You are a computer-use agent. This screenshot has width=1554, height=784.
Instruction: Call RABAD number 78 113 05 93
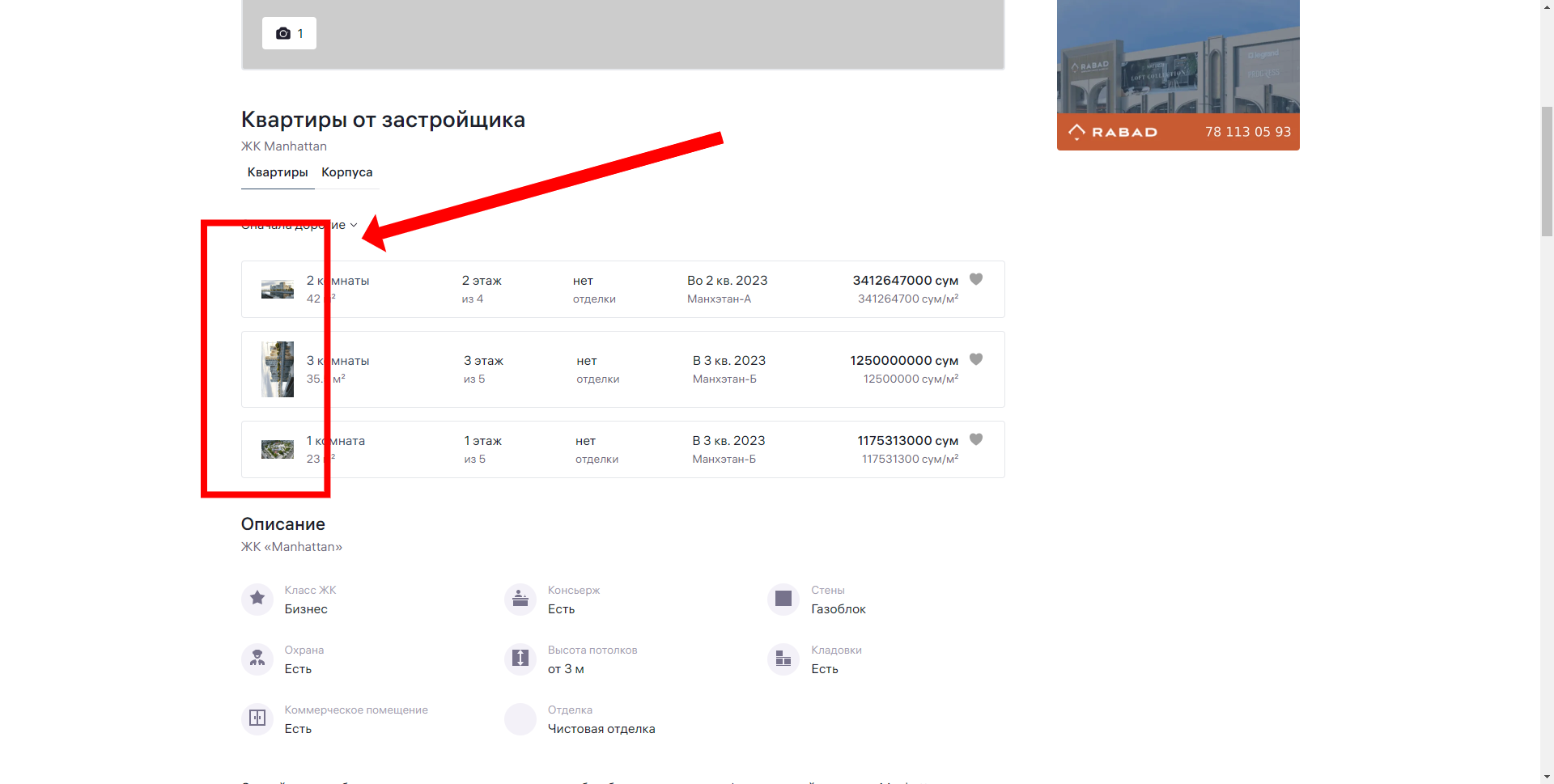tap(1248, 132)
